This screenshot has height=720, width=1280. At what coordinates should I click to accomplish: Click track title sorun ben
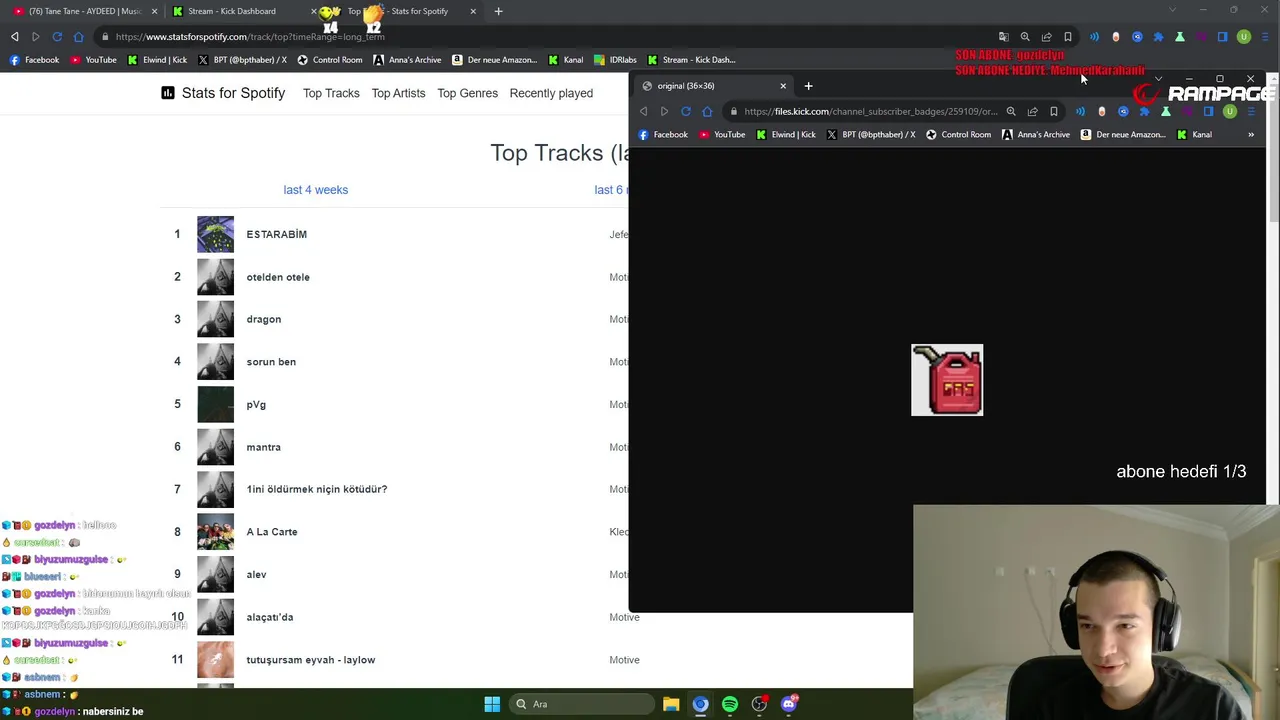(x=271, y=362)
